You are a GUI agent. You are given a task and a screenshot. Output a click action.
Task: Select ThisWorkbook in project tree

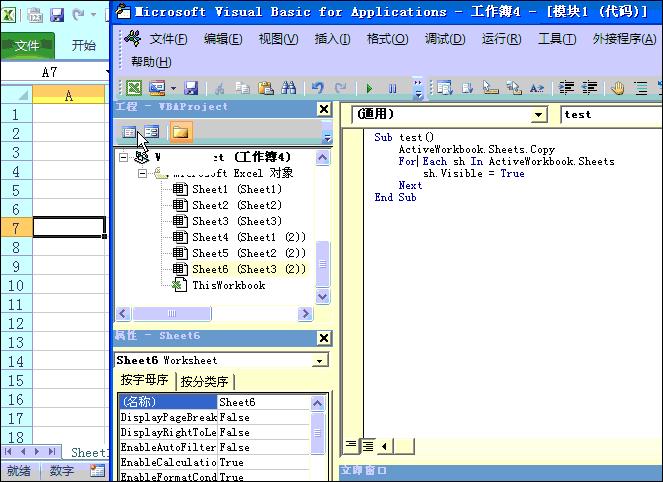point(229,285)
